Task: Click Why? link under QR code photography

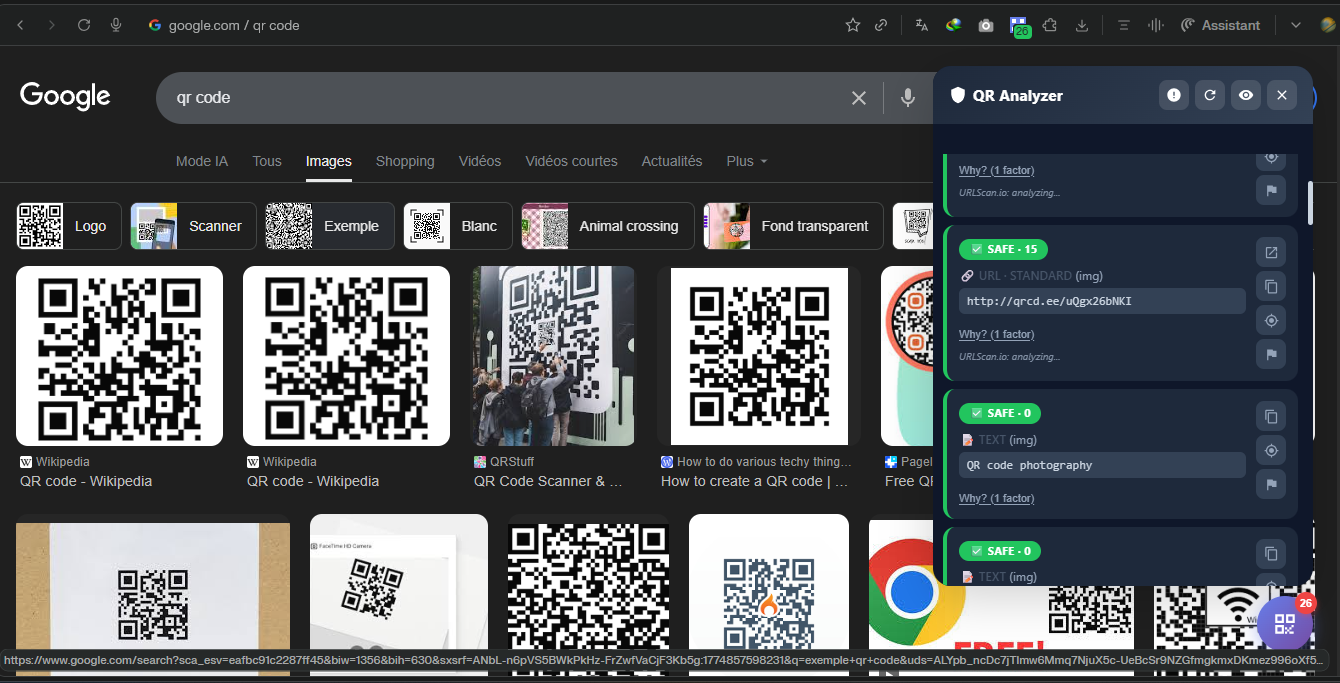Action: coord(996,498)
